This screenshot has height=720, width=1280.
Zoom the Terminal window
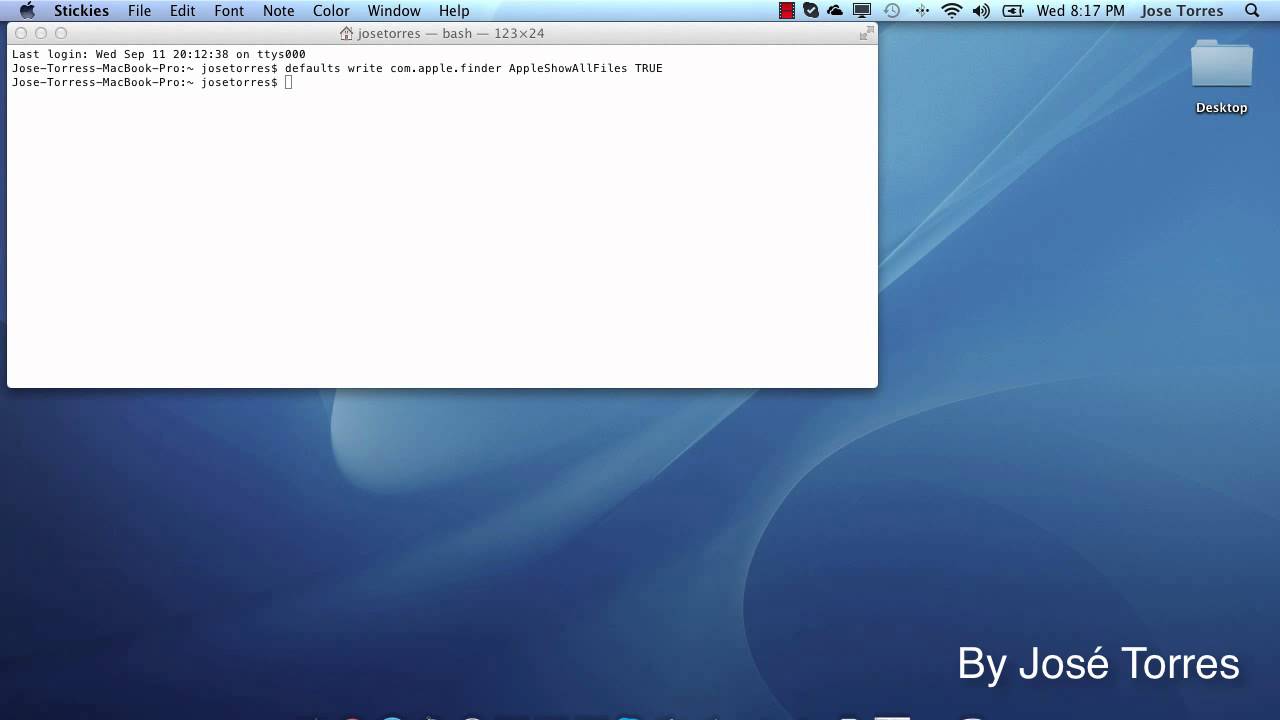point(61,33)
